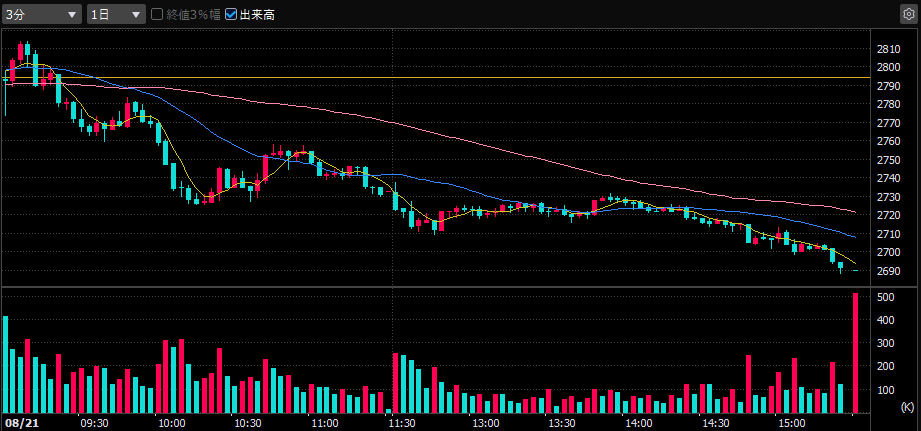This screenshot has height=431, width=921.
Task: Select the 11:30 time axis label
Action: click(402, 423)
